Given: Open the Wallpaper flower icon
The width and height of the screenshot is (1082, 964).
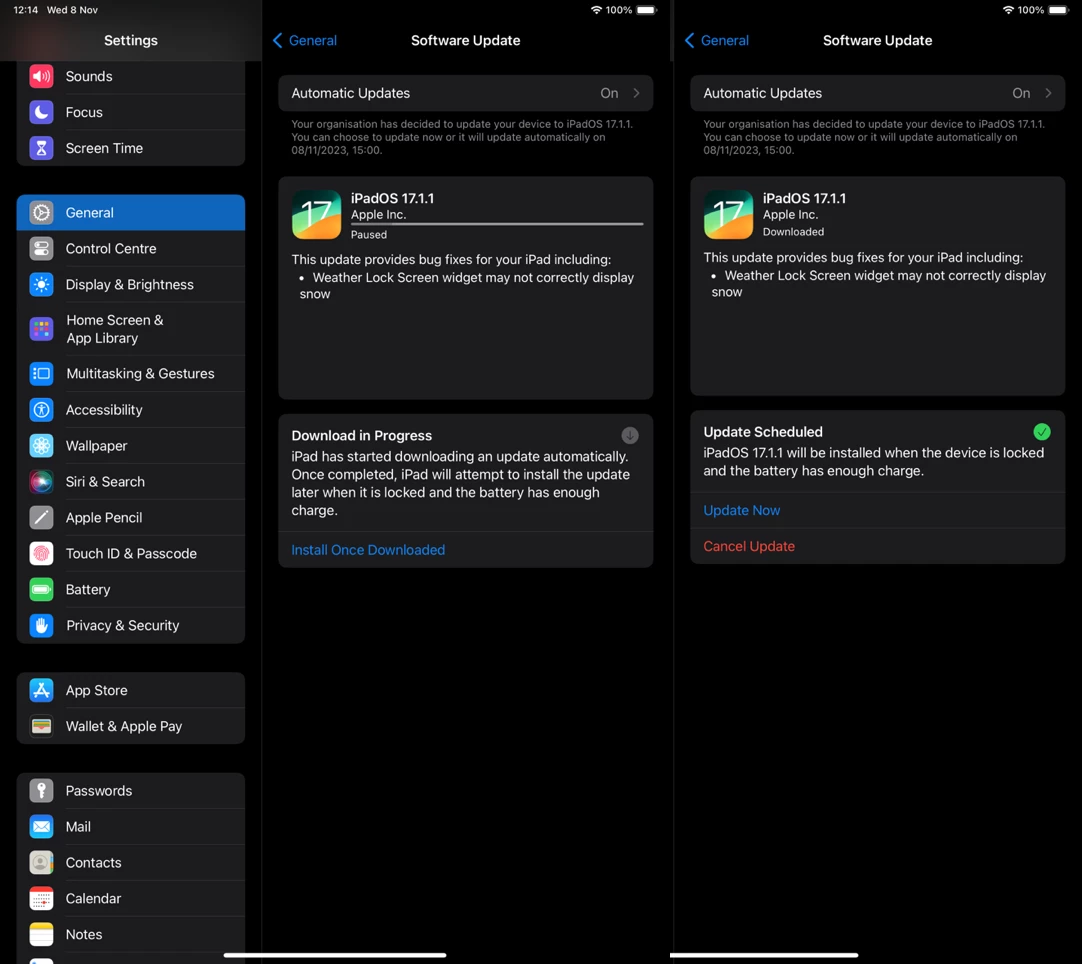Looking at the screenshot, I should pos(41,446).
